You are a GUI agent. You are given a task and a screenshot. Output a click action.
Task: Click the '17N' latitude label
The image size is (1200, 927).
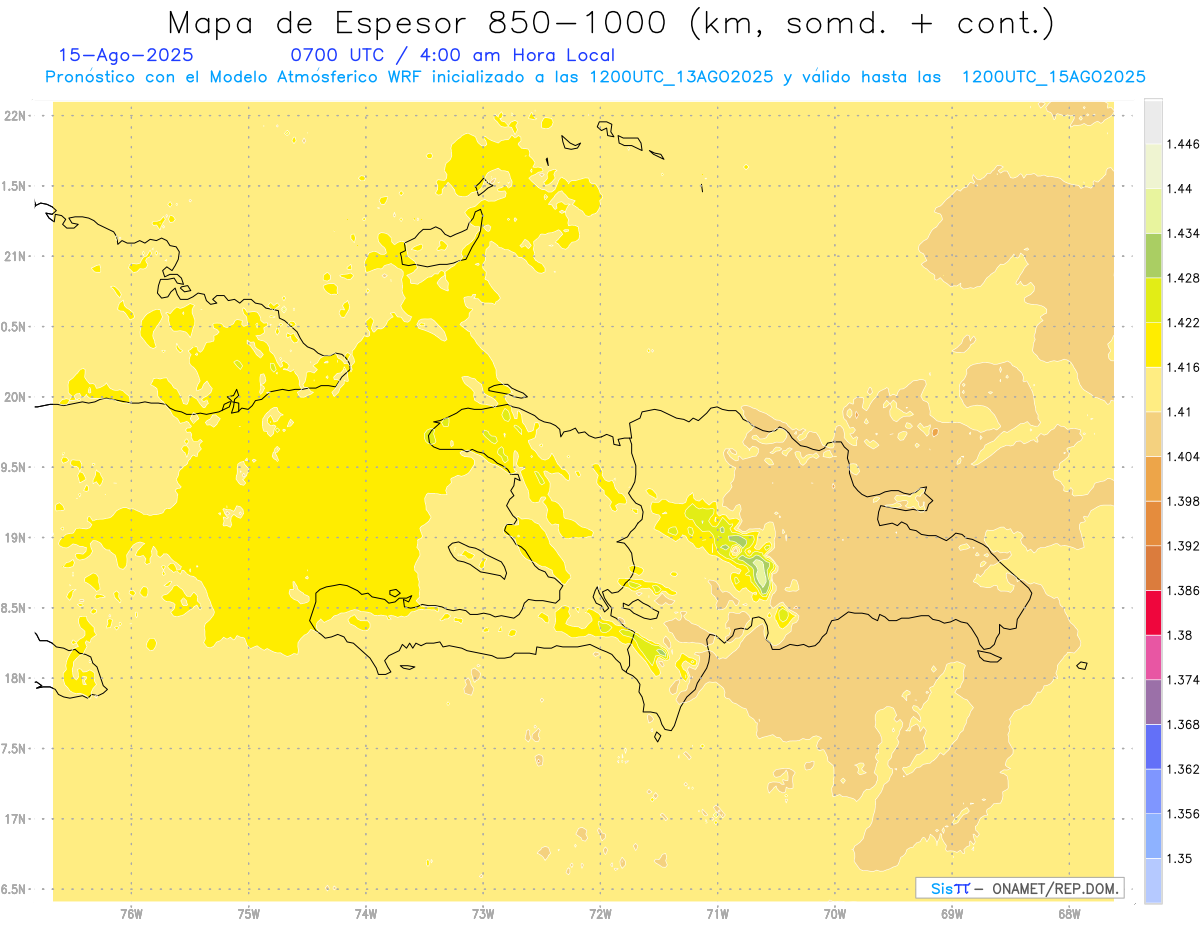pos(14,819)
